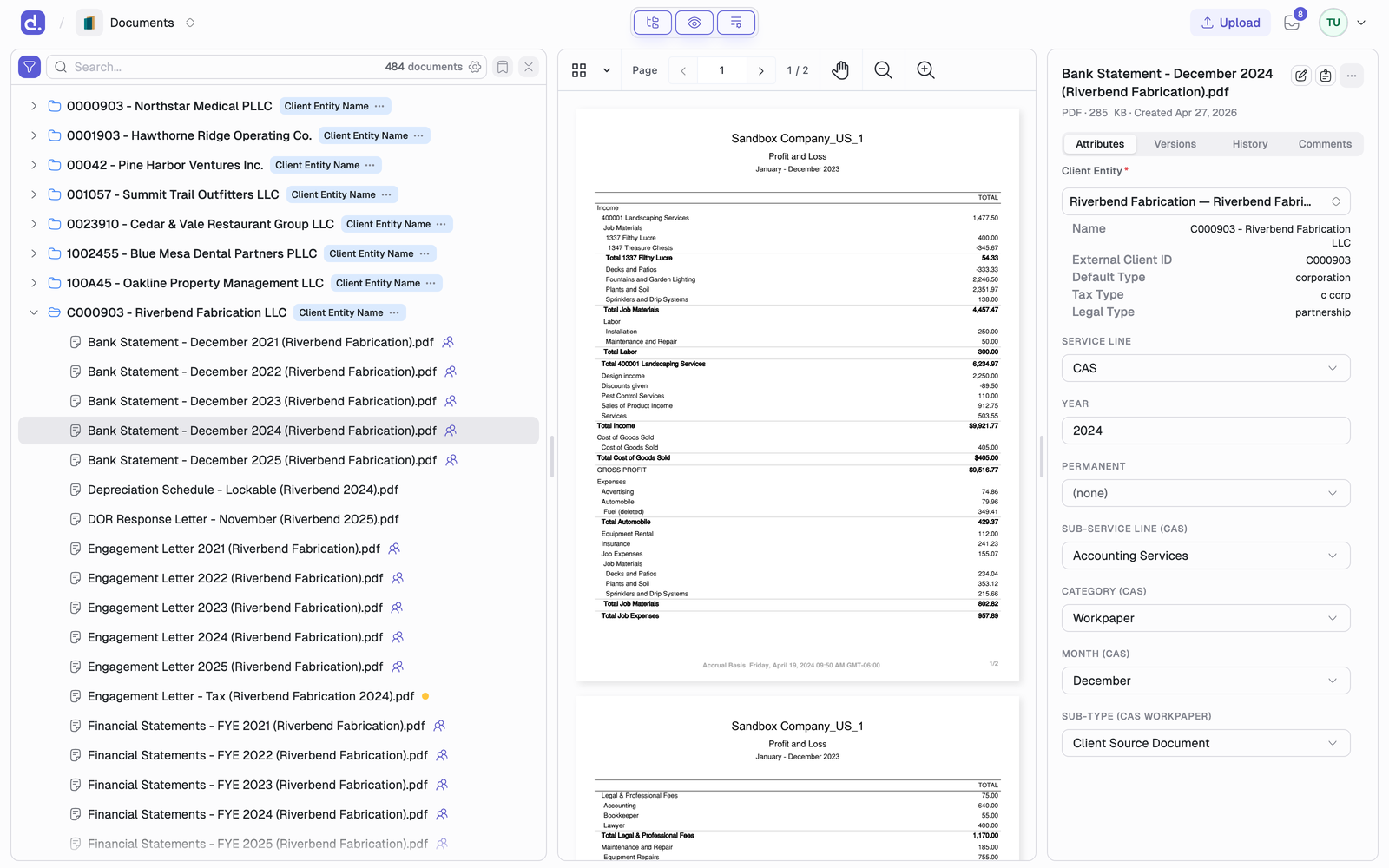This screenshot has height=868, width=1389.
Task: Zoom out of the document preview
Action: click(x=884, y=70)
